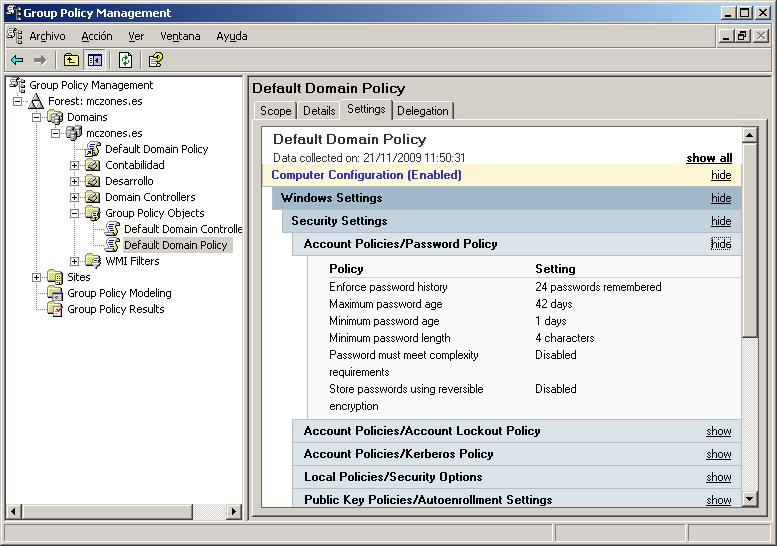Show the Local Policies/Security Options section
The image size is (777, 546).
point(719,477)
